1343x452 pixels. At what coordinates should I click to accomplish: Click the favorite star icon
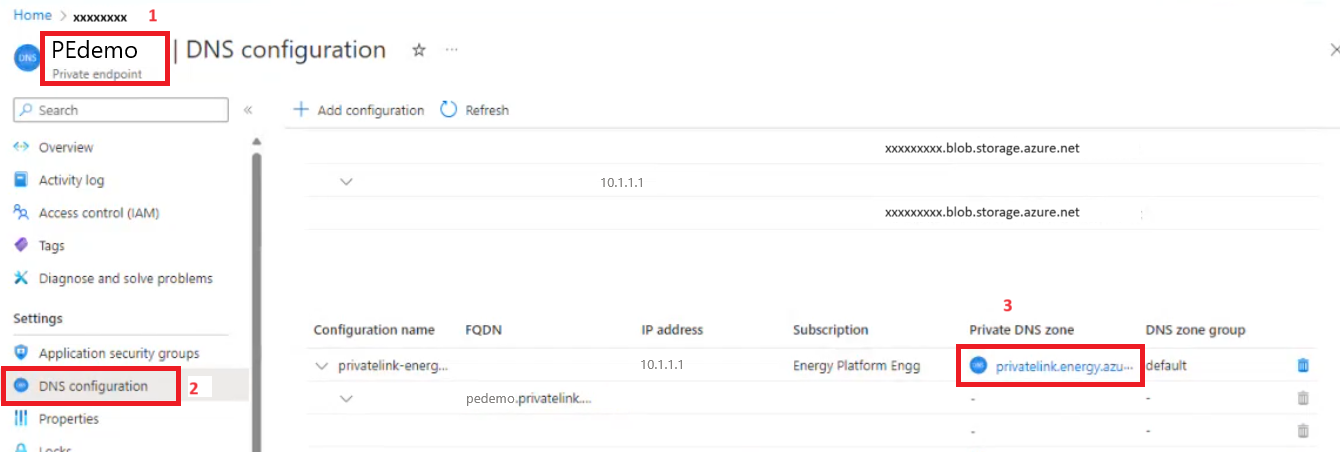[x=419, y=50]
